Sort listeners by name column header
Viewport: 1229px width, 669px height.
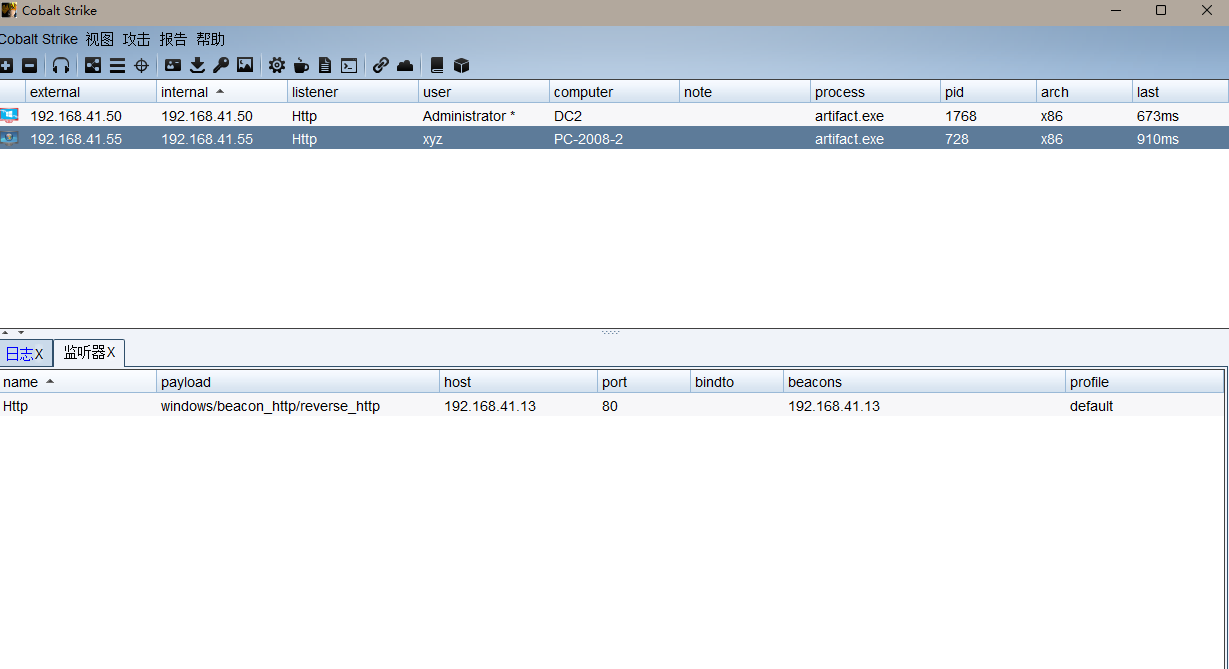(x=78, y=382)
